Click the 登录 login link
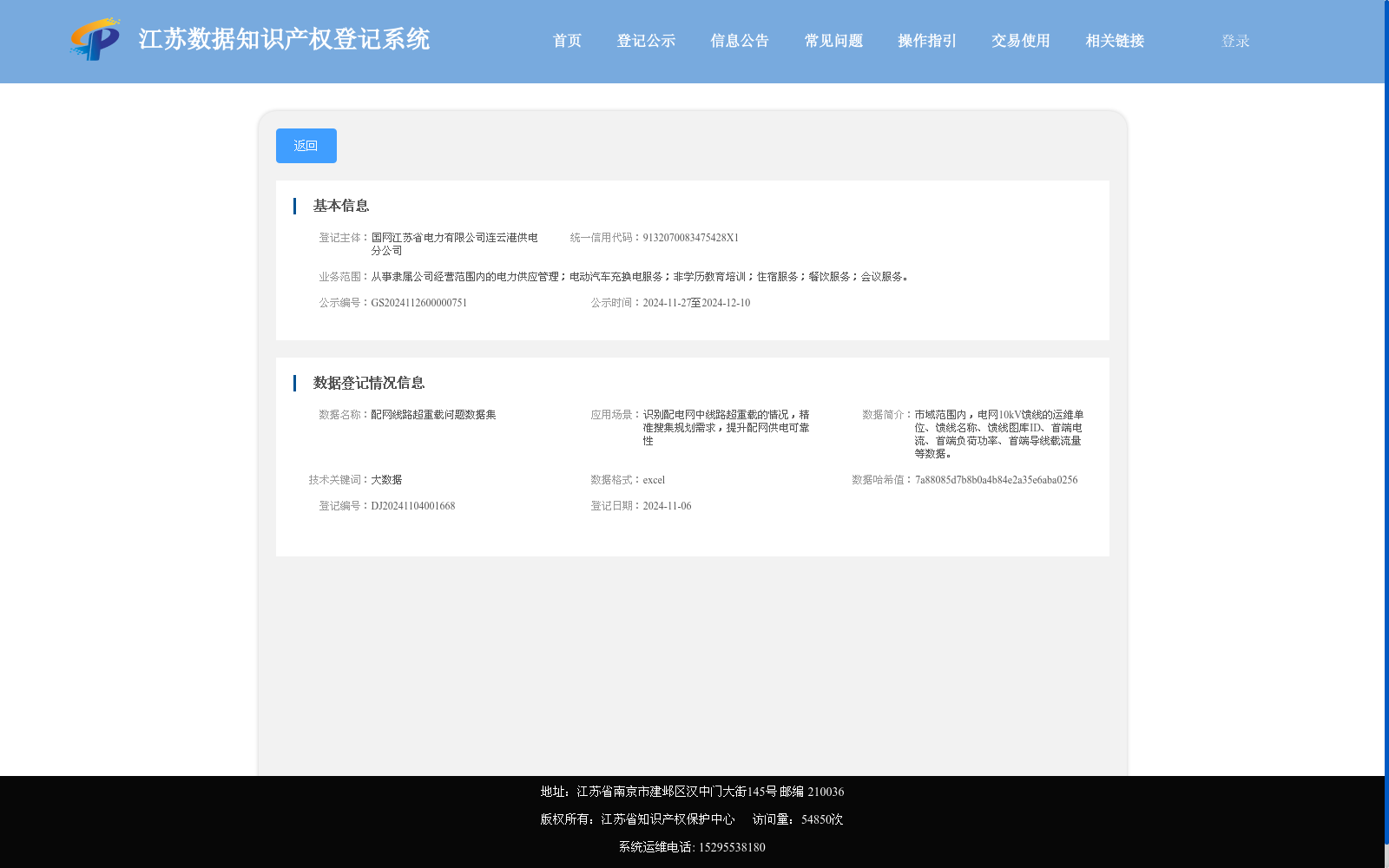The height and width of the screenshot is (868, 1389). tap(1235, 41)
